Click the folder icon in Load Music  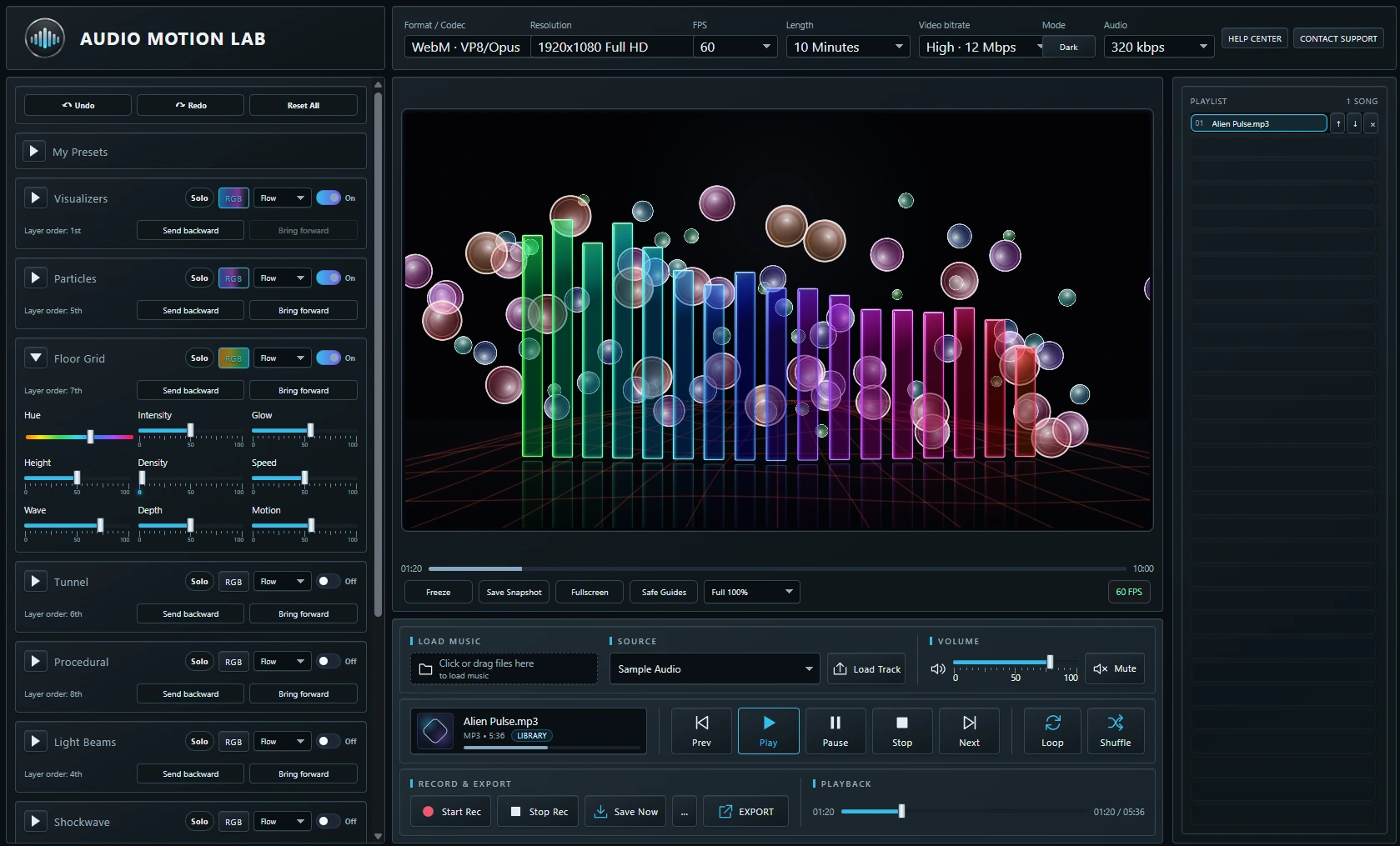[425, 668]
